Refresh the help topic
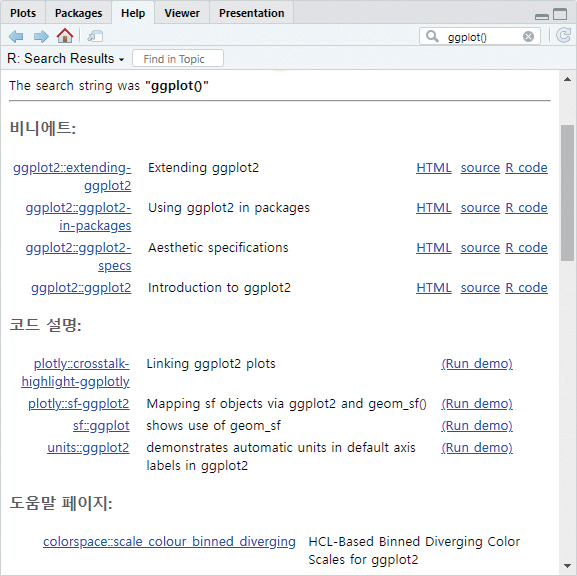 [x=563, y=36]
